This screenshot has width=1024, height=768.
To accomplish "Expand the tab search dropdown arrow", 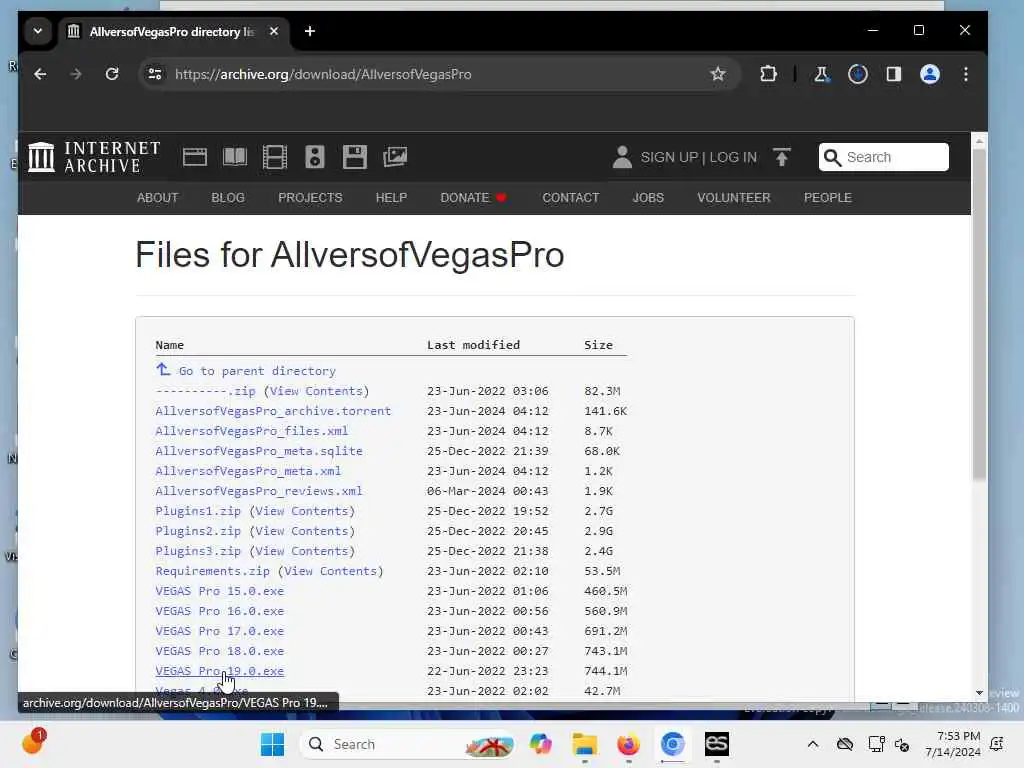I will coord(38,31).
